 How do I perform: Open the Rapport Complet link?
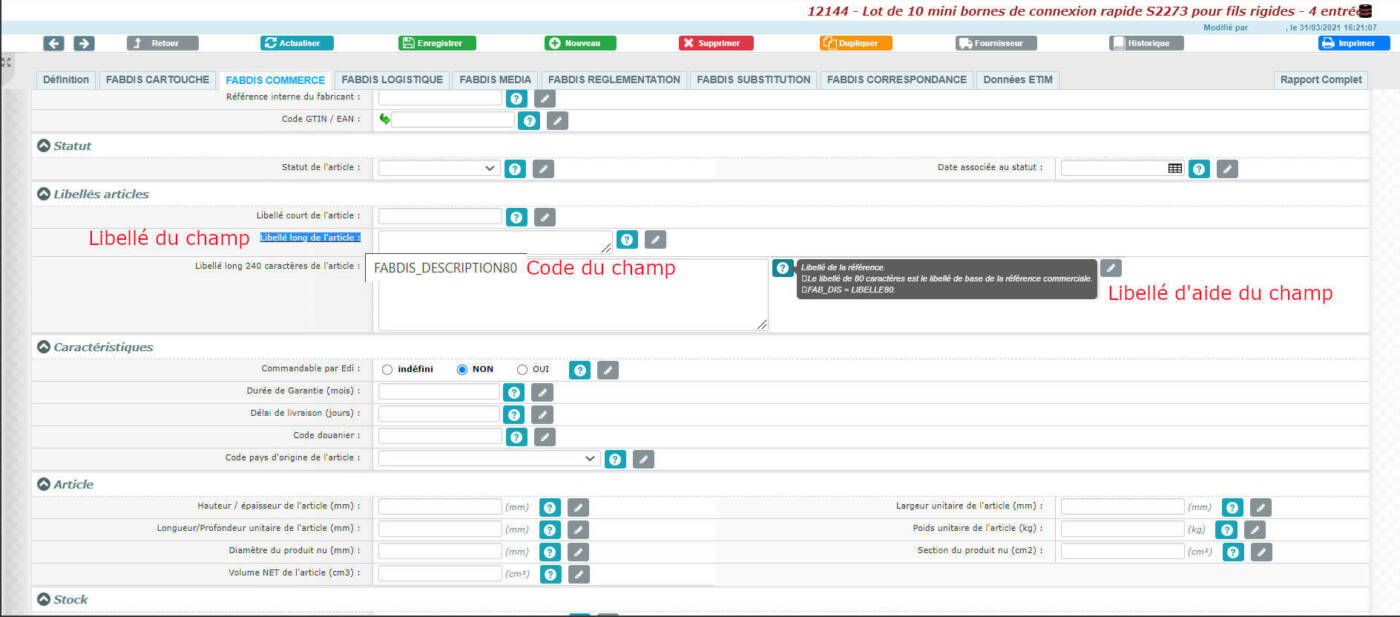[1320, 79]
